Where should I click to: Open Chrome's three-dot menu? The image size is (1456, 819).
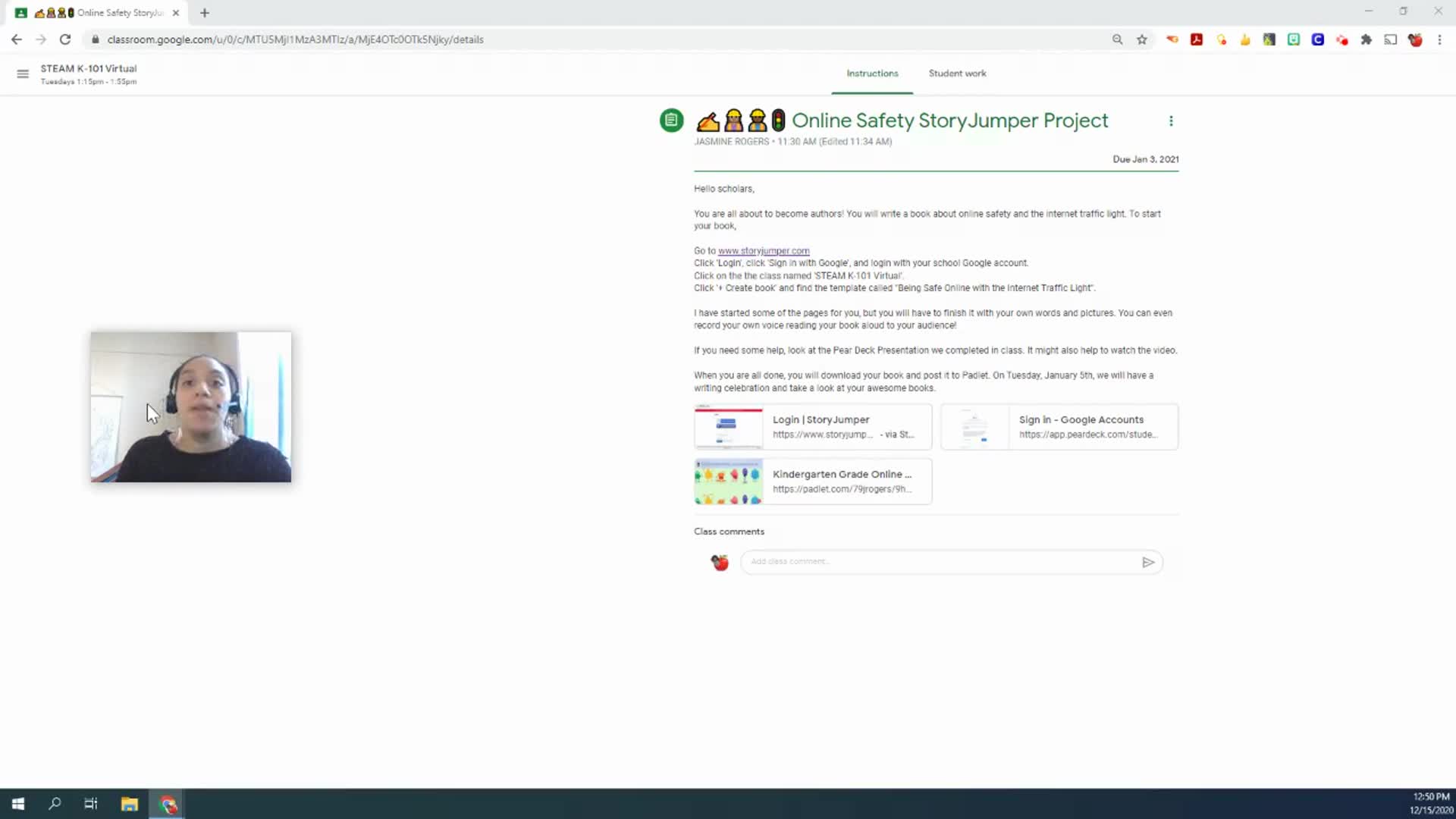point(1439,39)
